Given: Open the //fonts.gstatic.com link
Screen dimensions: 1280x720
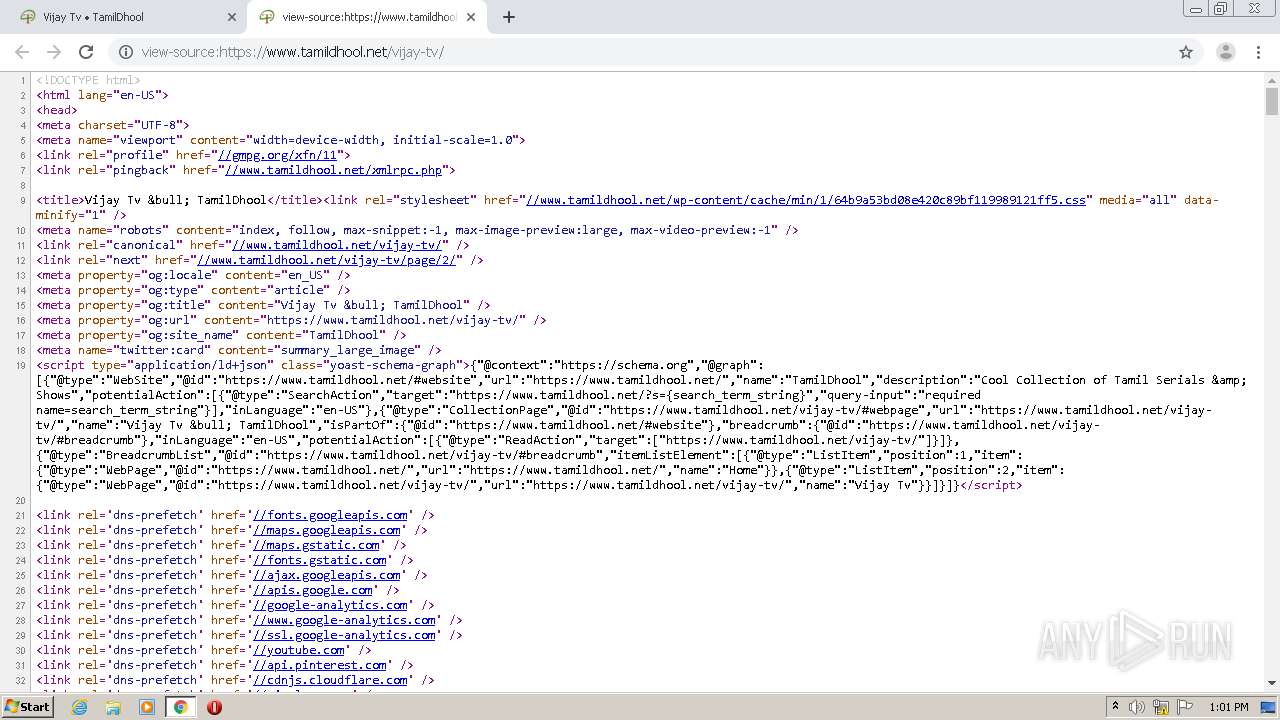Looking at the screenshot, I should pos(319,560).
